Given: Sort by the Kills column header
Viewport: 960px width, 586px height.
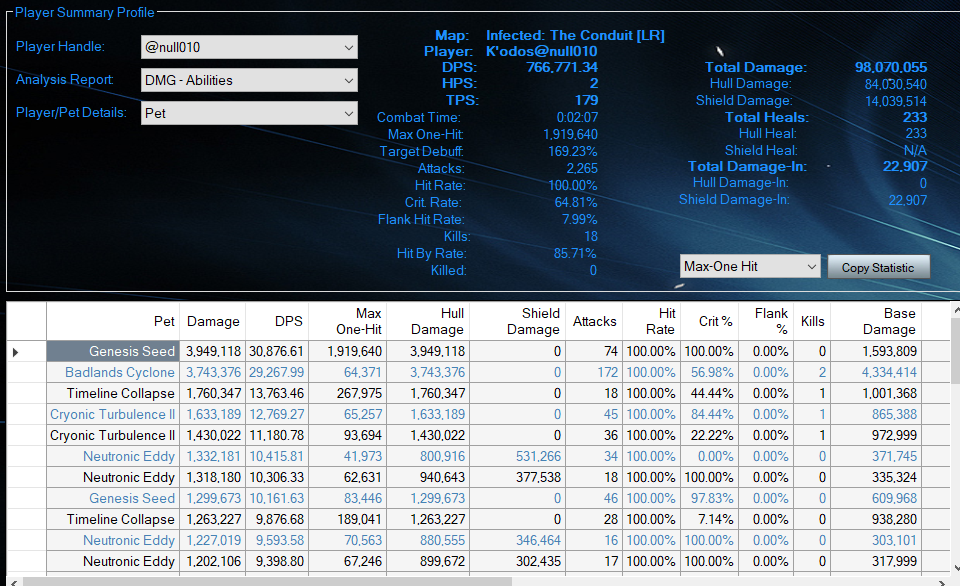Looking at the screenshot, I should pyautogui.click(x=812, y=321).
